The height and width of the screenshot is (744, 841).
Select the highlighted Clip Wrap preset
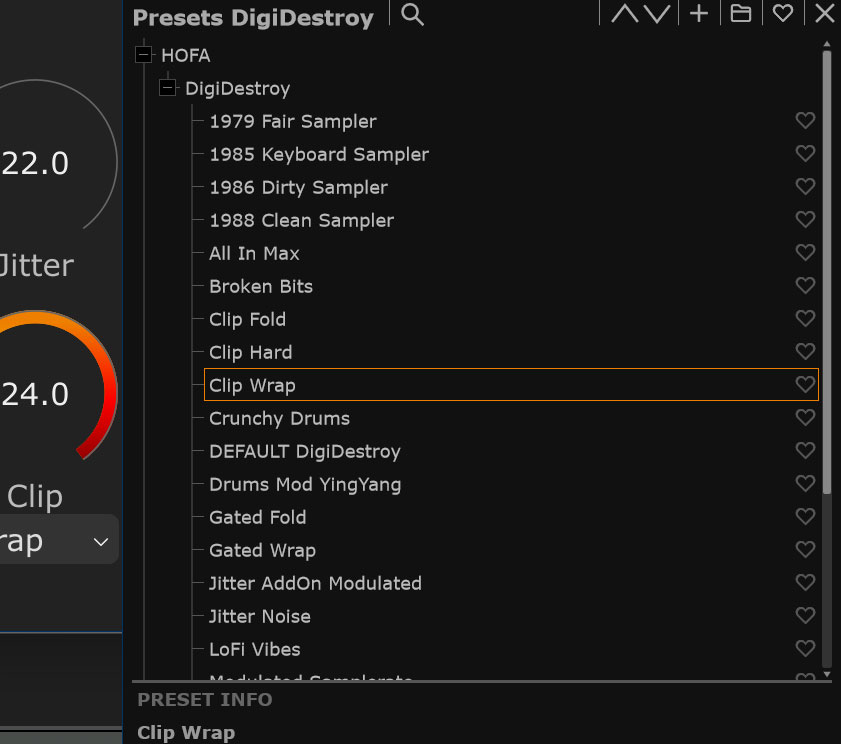[x=511, y=385]
